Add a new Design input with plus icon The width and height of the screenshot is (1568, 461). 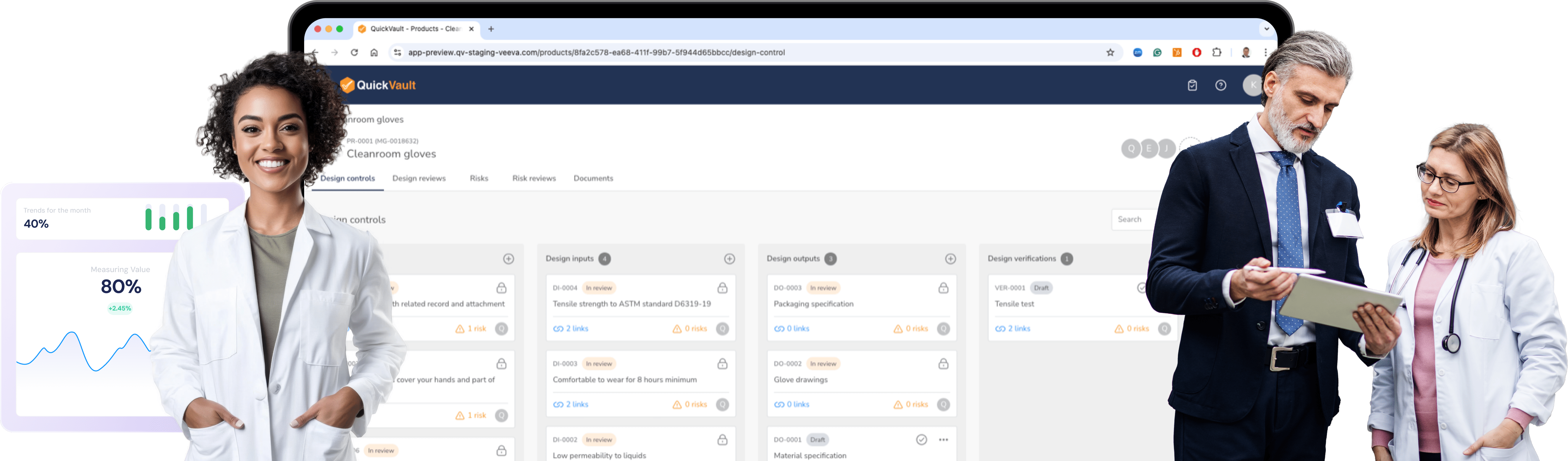pyautogui.click(x=729, y=259)
